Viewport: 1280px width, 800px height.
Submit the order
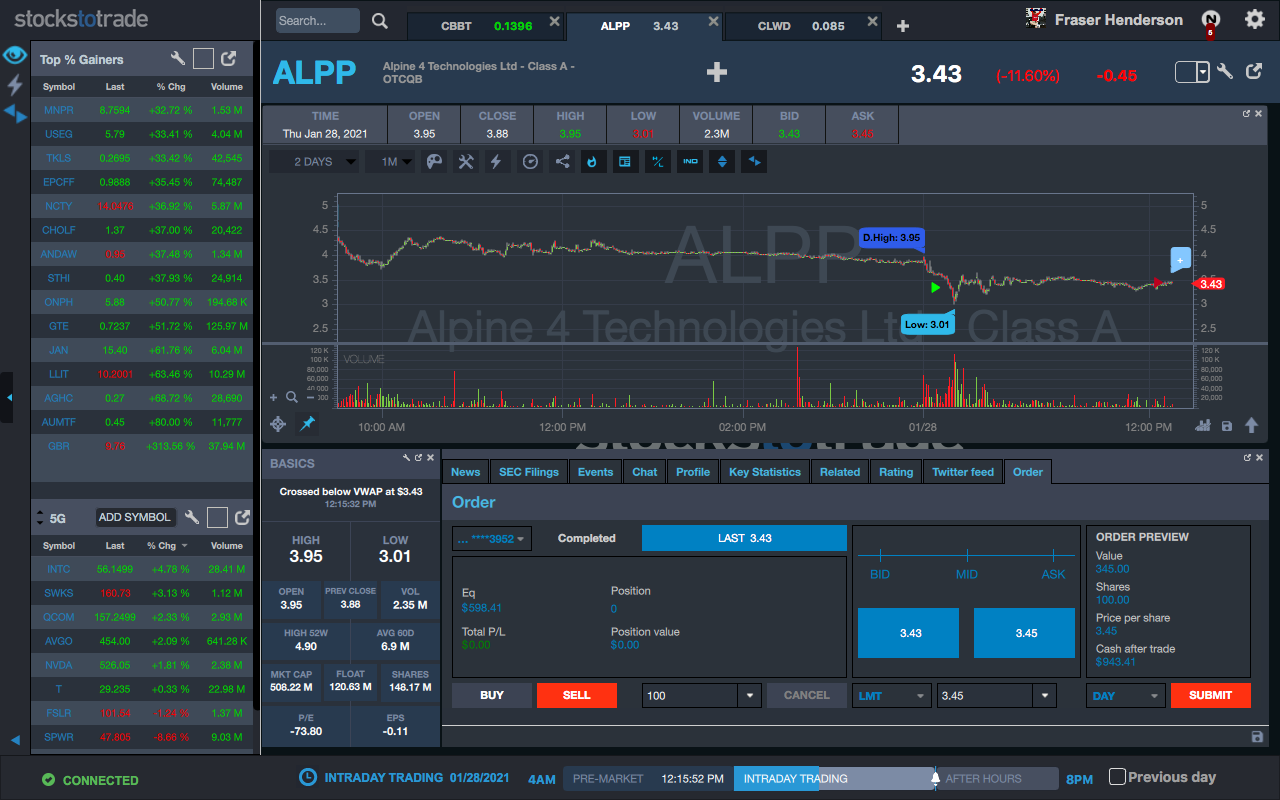coord(1211,695)
